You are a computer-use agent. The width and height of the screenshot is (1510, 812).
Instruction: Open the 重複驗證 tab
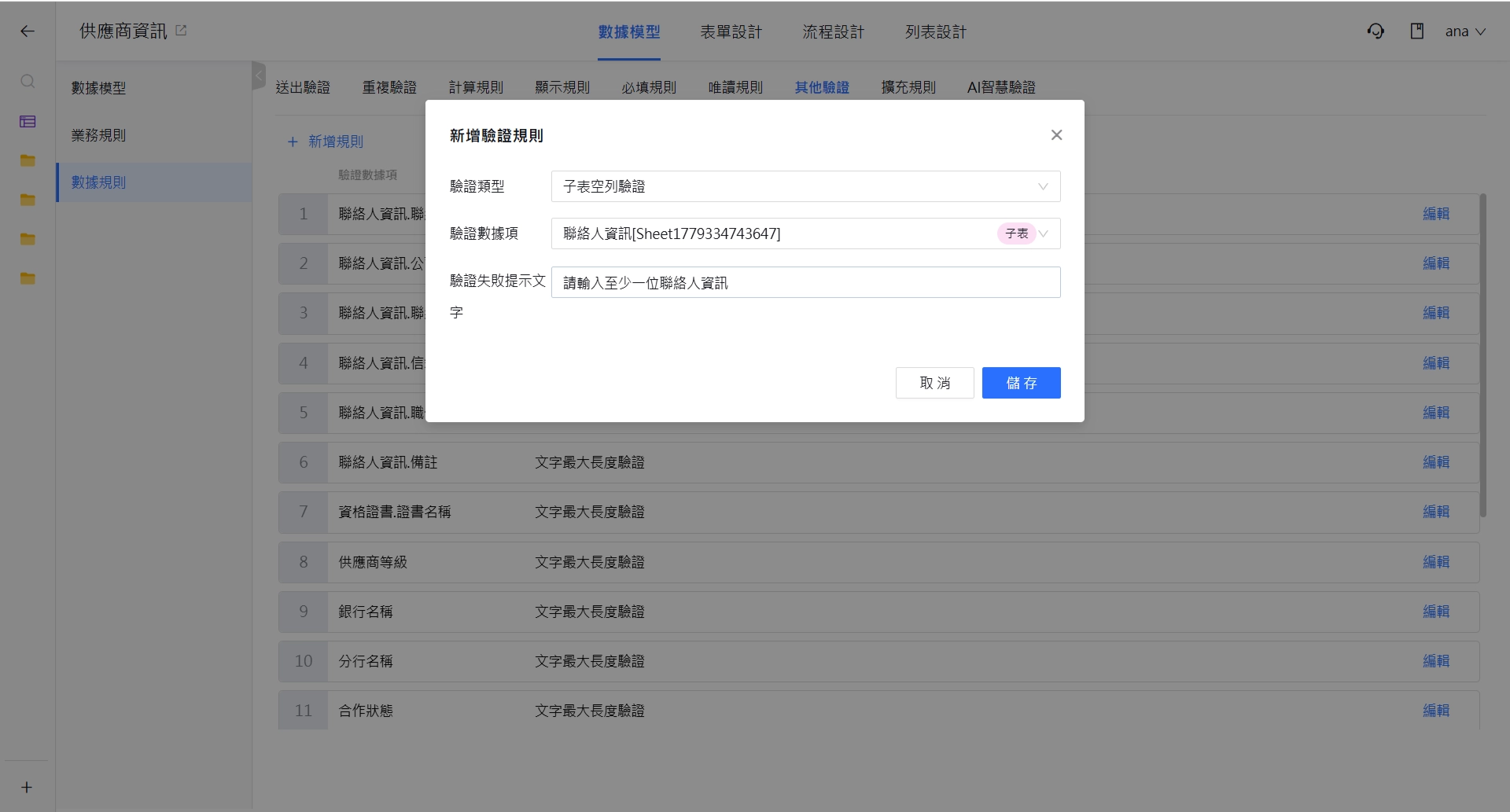pos(389,87)
